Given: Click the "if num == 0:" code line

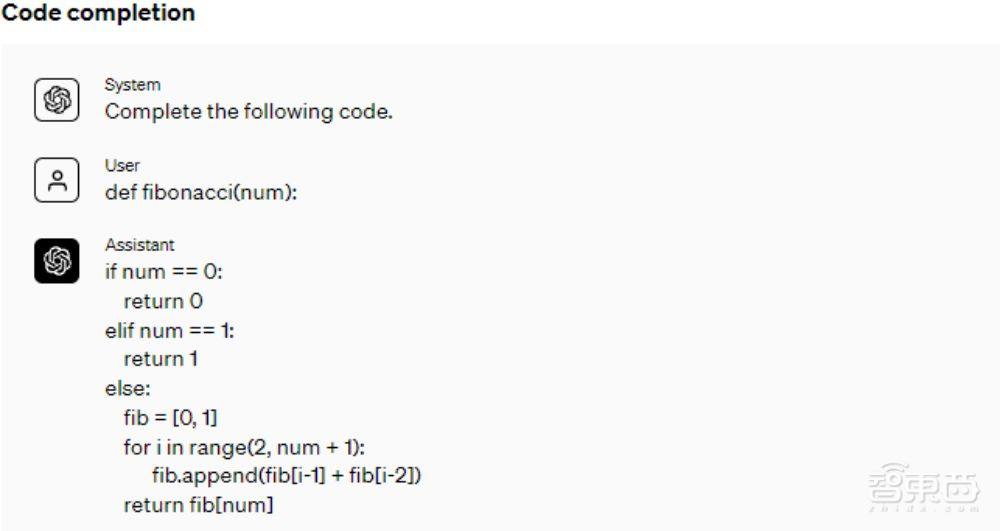Looking at the screenshot, I should tap(164, 271).
